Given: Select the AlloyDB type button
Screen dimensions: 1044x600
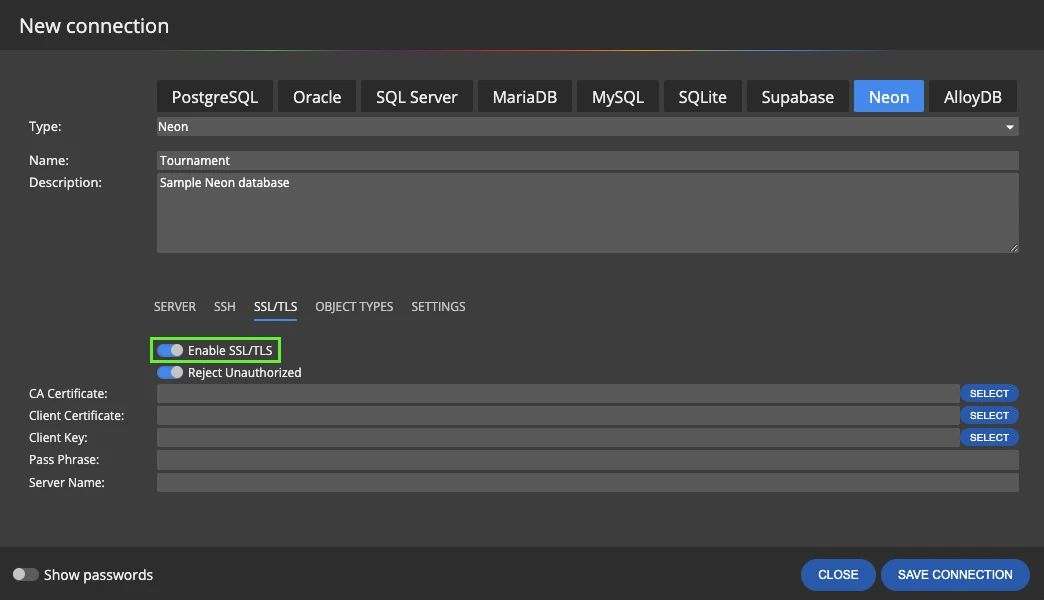Looking at the screenshot, I should 973,97.
